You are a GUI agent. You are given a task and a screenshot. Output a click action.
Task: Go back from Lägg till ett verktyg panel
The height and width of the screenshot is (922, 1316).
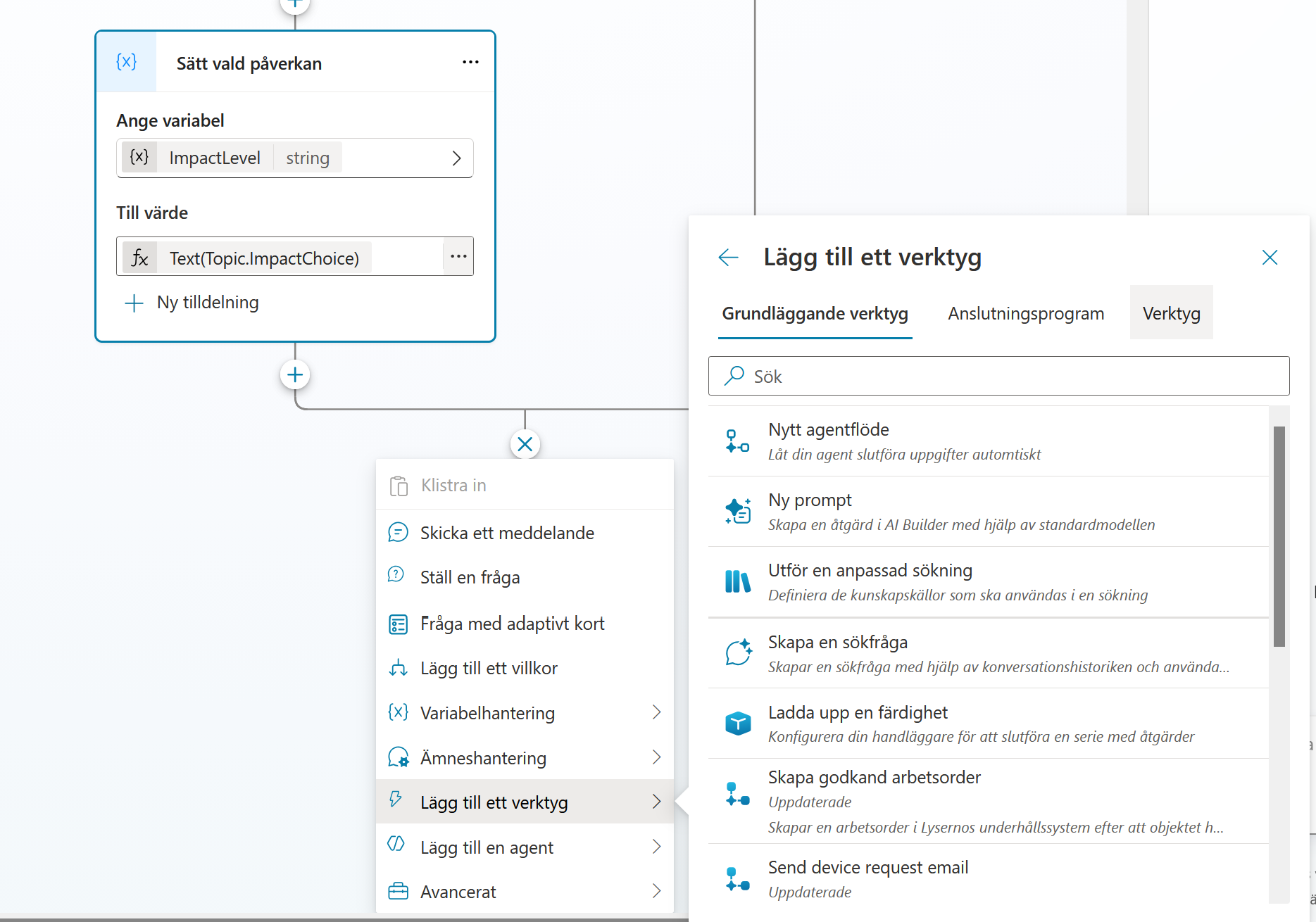(x=729, y=258)
